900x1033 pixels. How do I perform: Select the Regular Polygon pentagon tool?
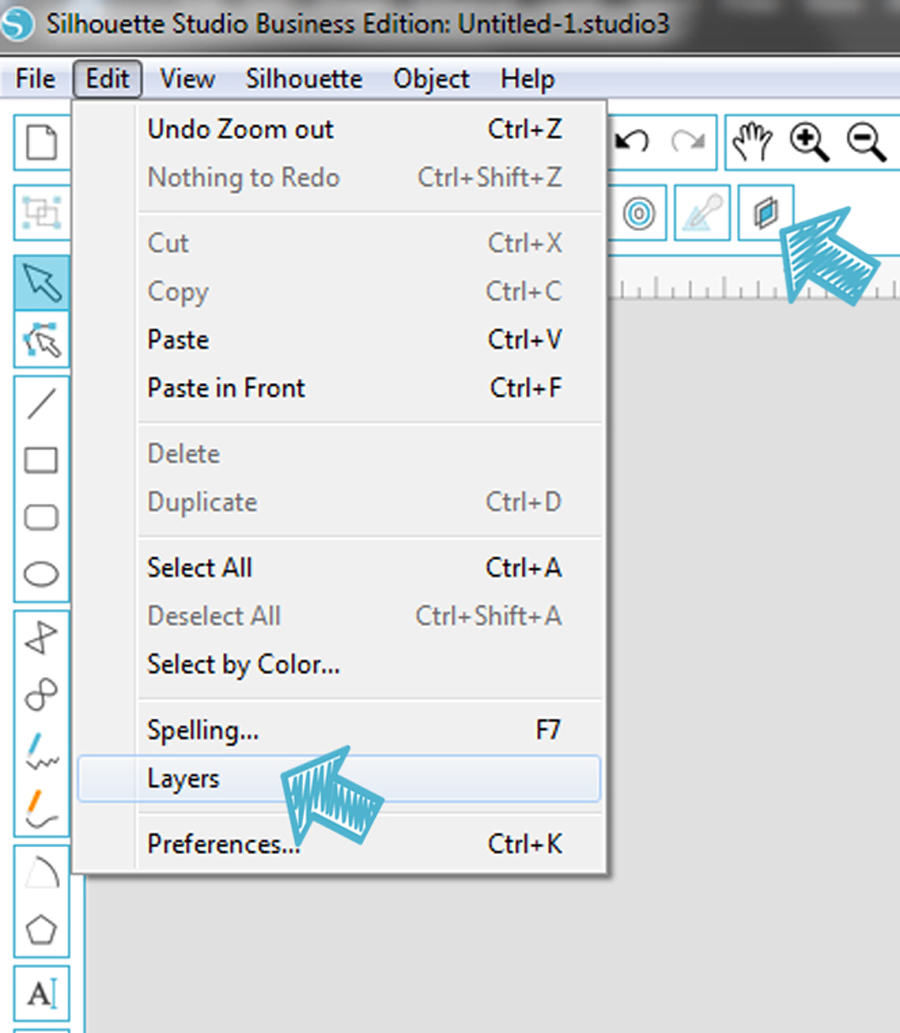42,929
